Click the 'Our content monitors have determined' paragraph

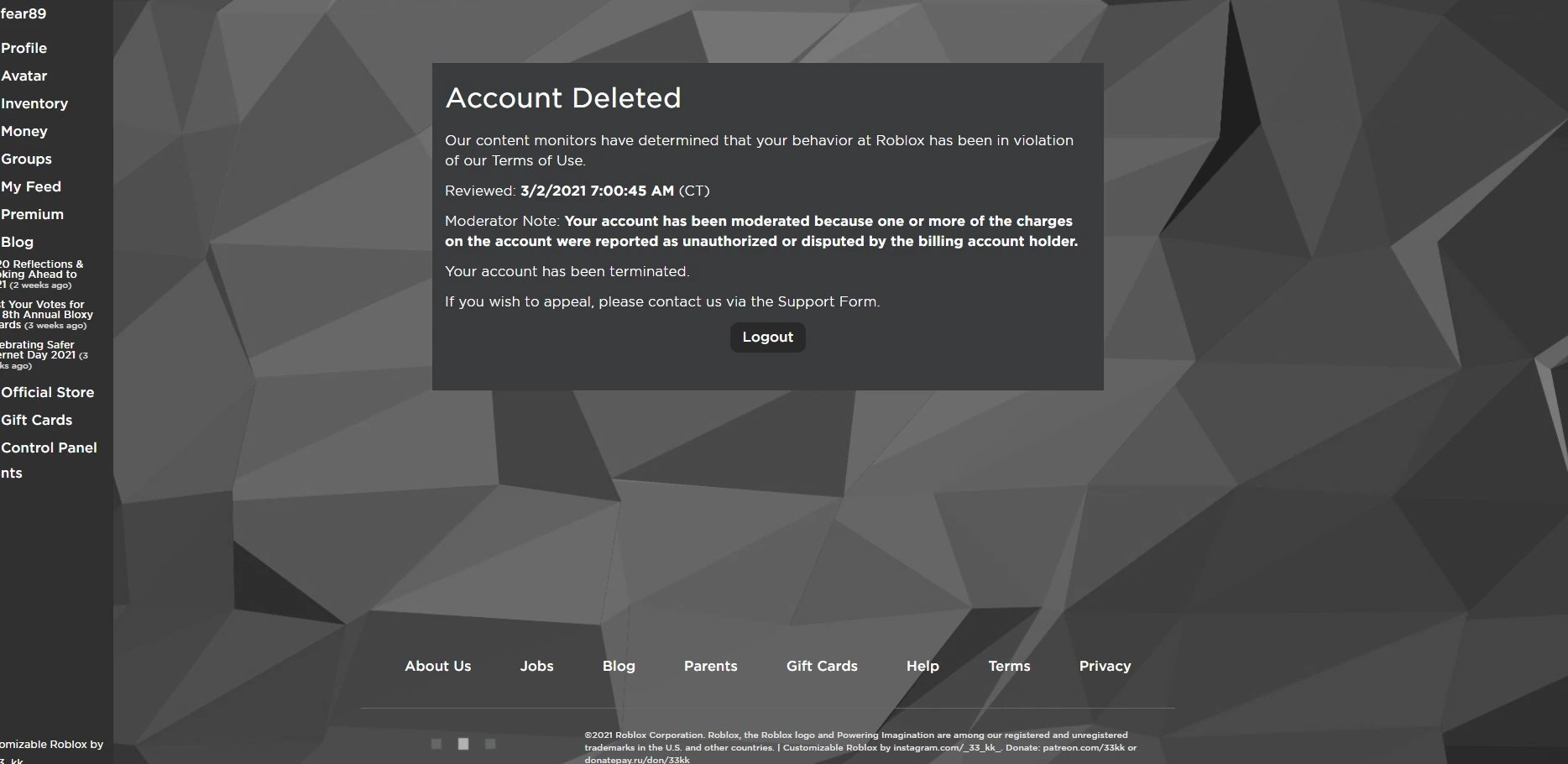coord(759,150)
